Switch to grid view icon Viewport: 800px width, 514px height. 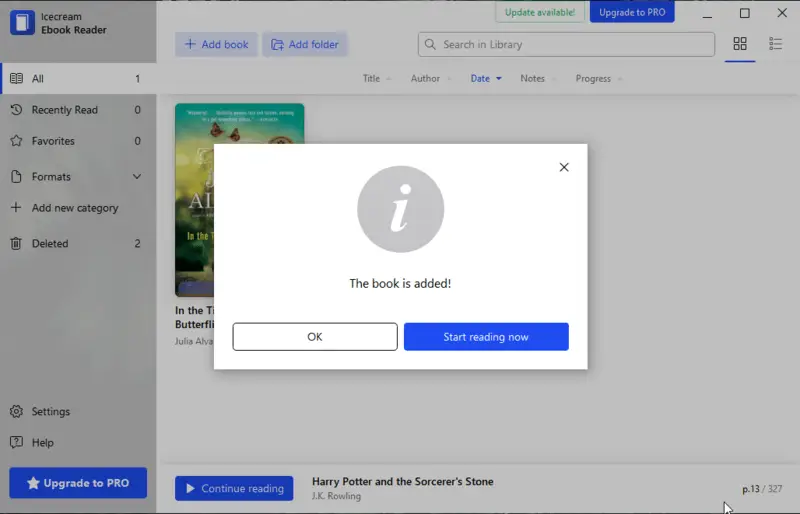(740, 44)
